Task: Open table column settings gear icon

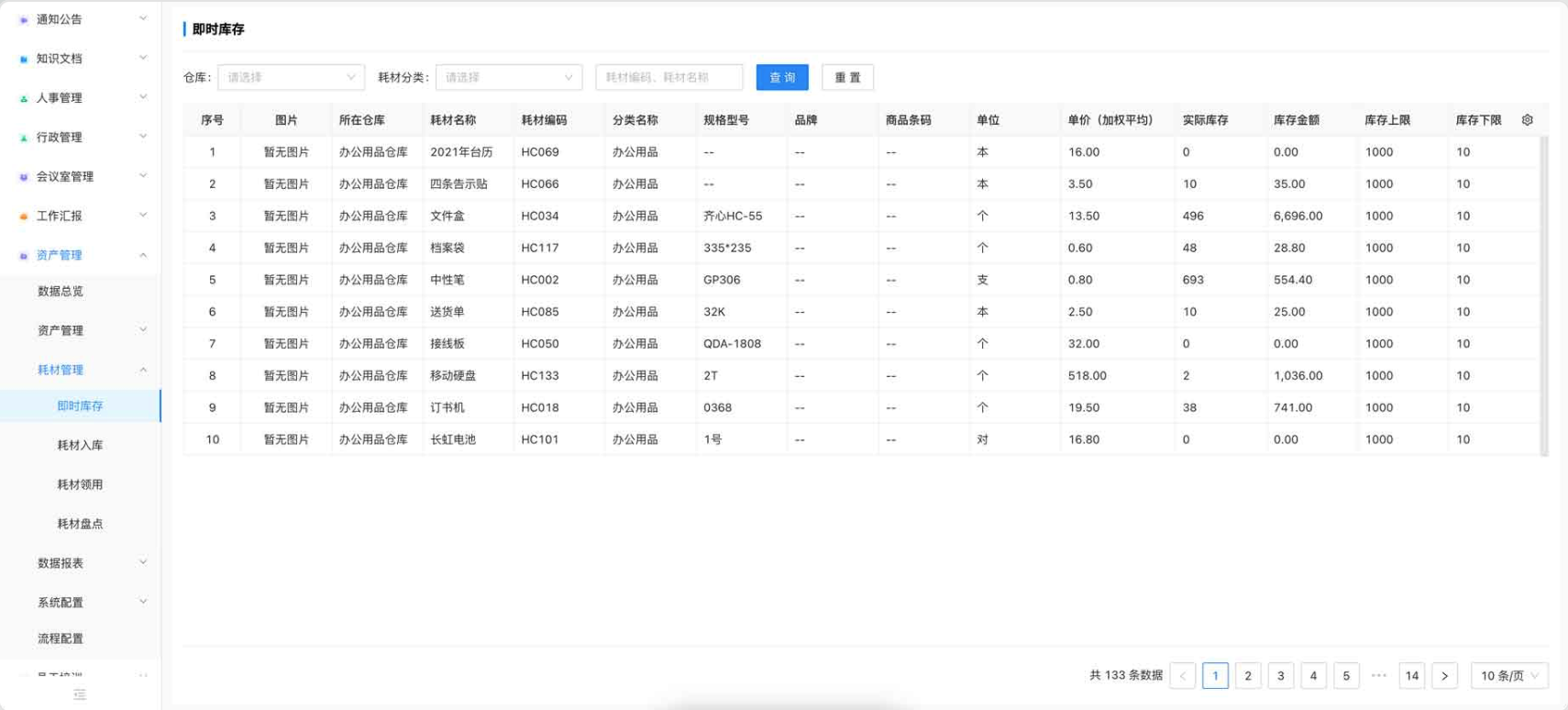Action: (1527, 120)
